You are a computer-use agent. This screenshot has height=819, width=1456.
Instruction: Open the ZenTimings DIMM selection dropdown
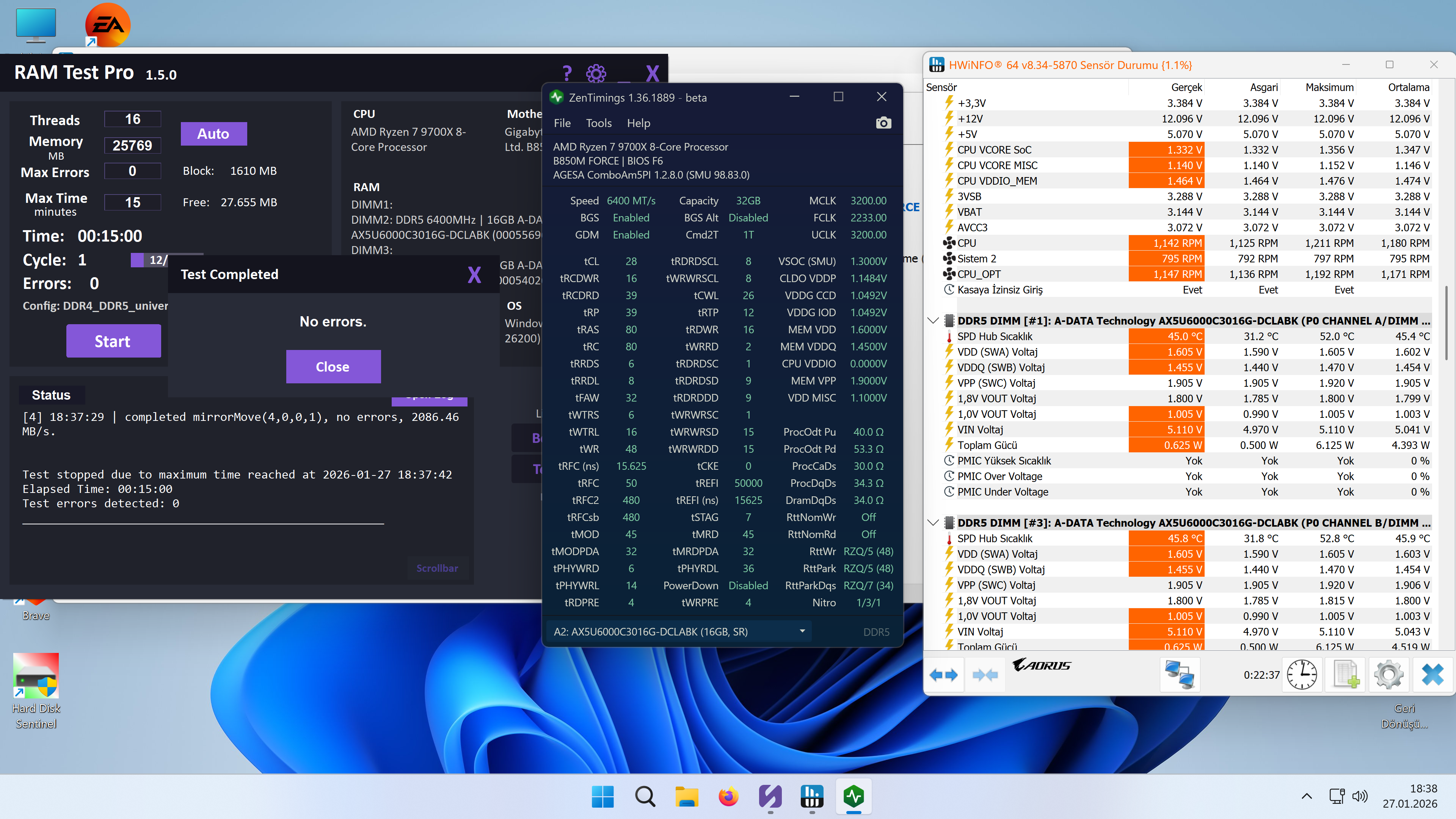pyautogui.click(x=678, y=631)
